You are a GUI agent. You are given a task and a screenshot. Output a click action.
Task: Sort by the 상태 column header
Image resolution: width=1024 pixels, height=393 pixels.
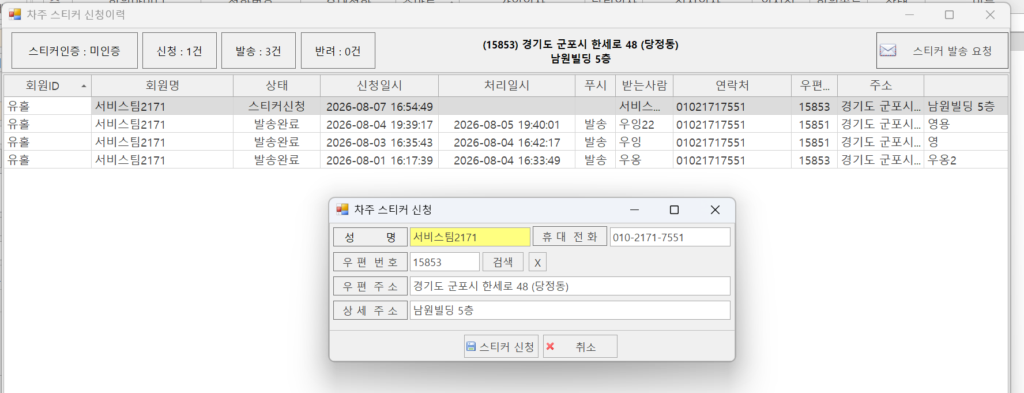(x=276, y=86)
